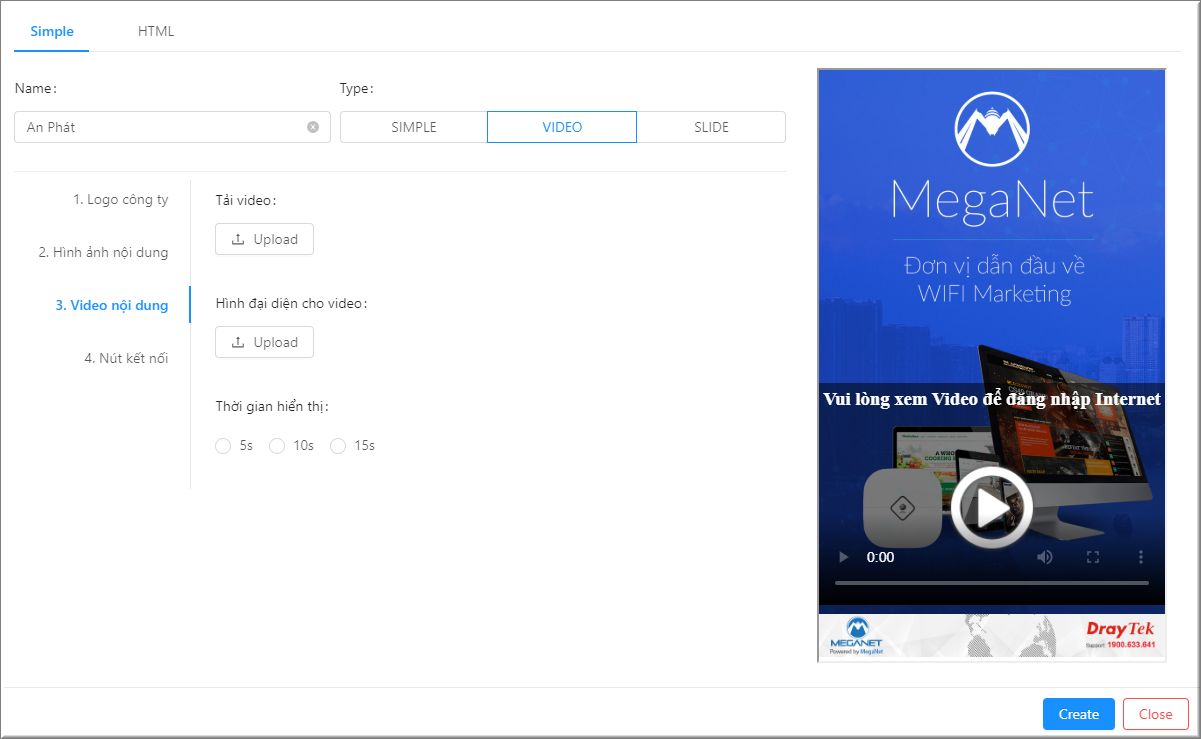Screen dimensions: 1201x739
Task: Upload a thumbnail under Hình đại diện cho video
Action: [264, 342]
